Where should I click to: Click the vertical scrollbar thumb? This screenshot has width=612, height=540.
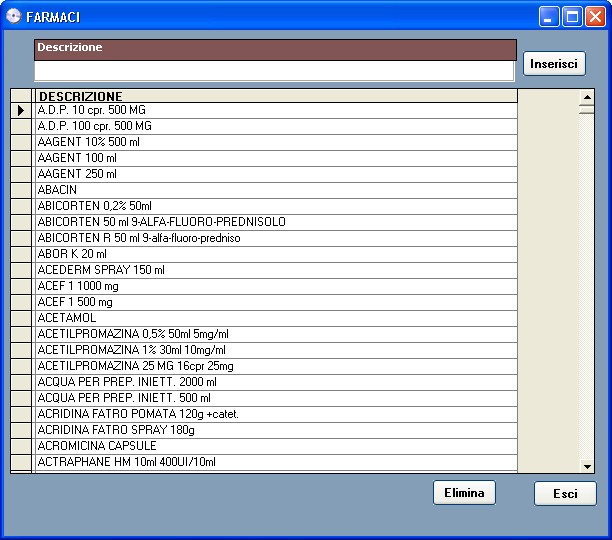coord(587,109)
